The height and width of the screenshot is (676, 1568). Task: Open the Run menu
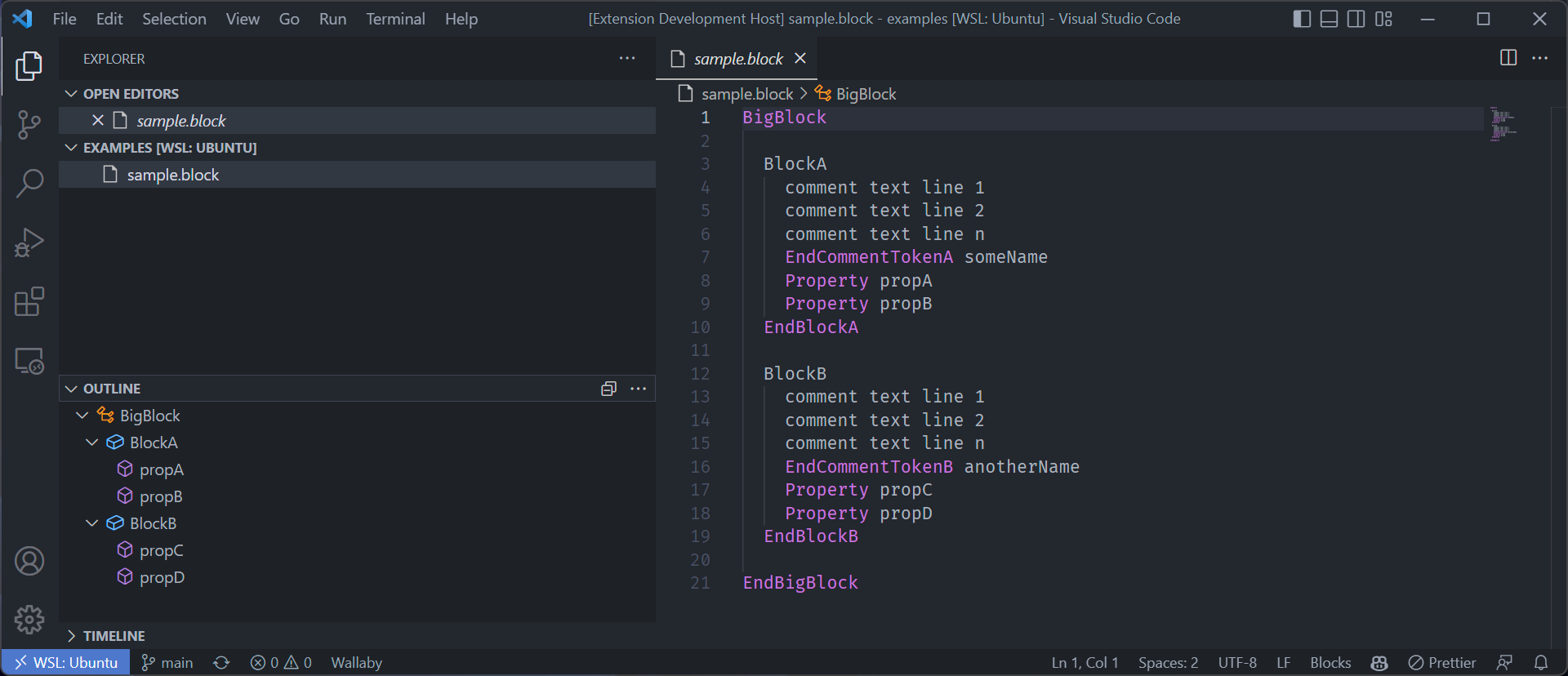(x=332, y=19)
